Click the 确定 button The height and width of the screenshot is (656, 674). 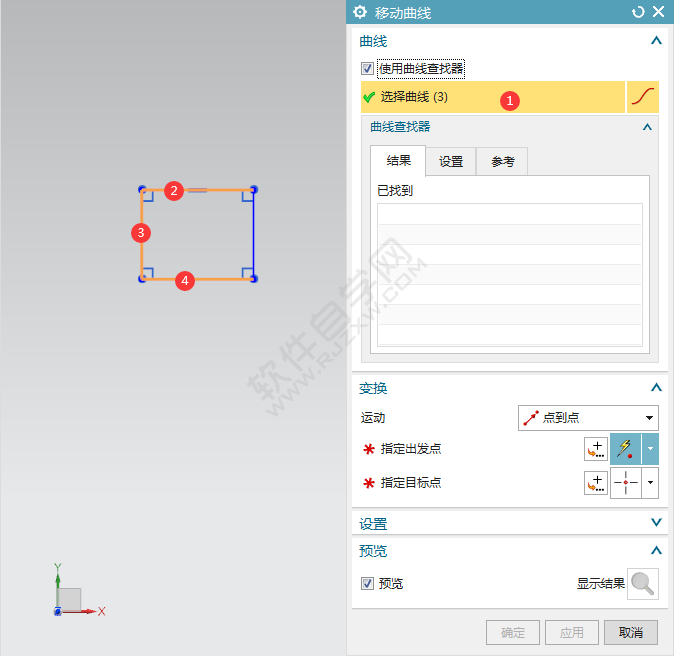pos(513,632)
